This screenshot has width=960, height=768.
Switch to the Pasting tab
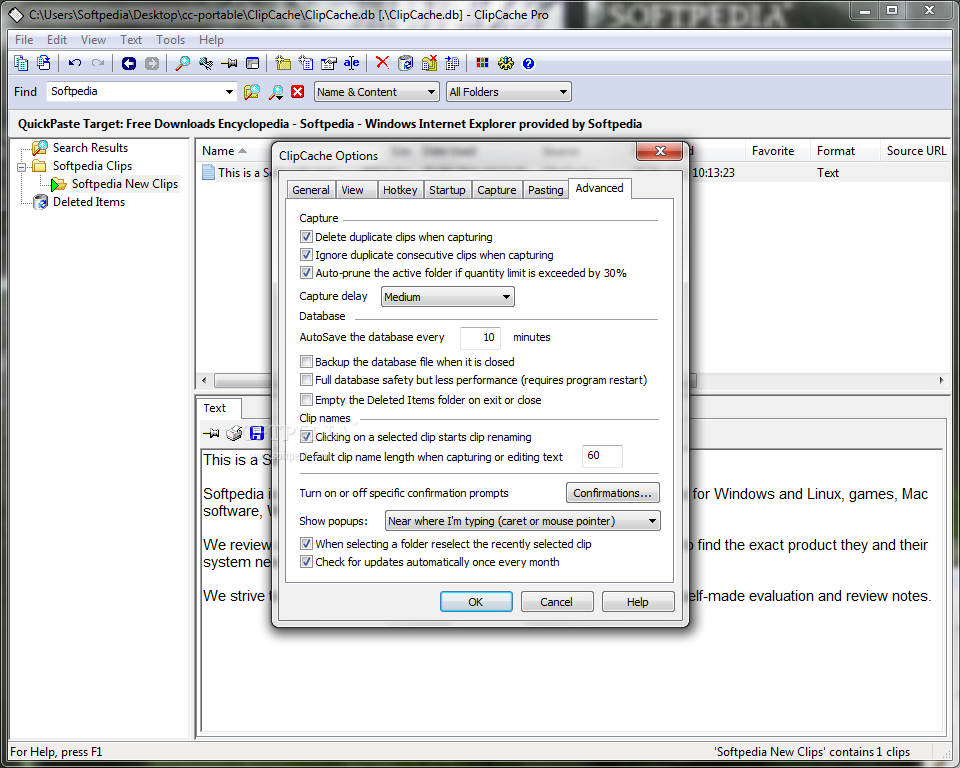point(546,190)
